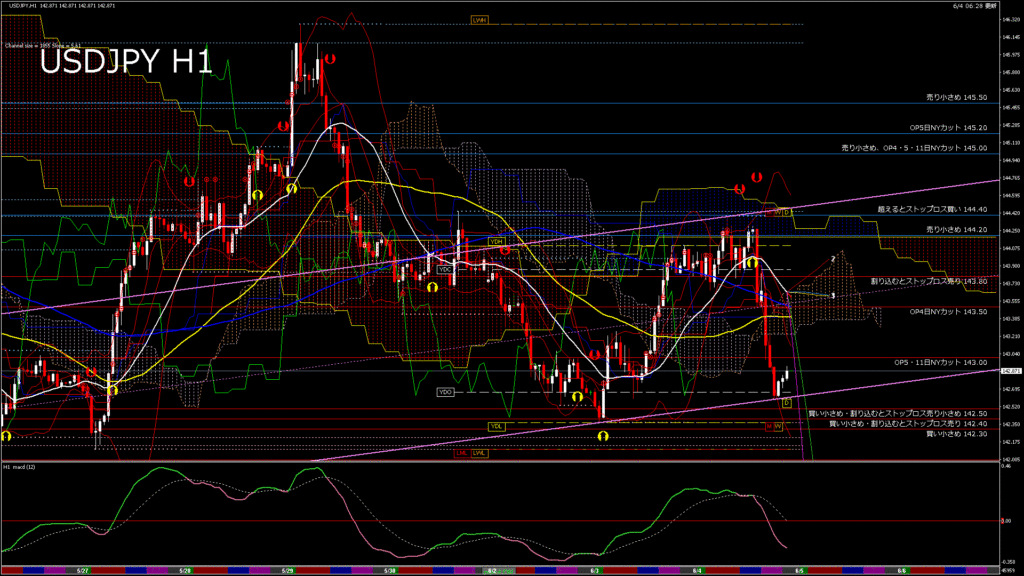Click the red down-arrow signal at the 5/29 peak
This screenshot has width=1024, height=576.
coord(330,59)
